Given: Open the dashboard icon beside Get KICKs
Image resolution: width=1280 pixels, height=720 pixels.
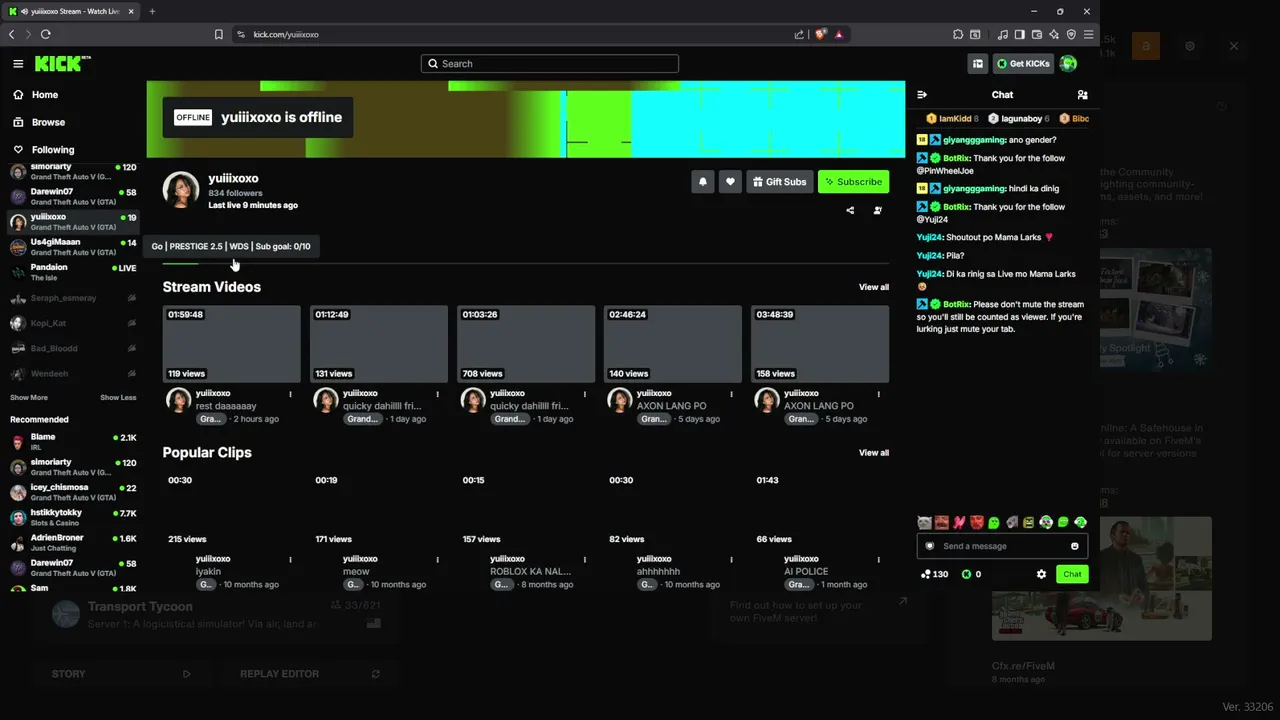Looking at the screenshot, I should [978, 64].
